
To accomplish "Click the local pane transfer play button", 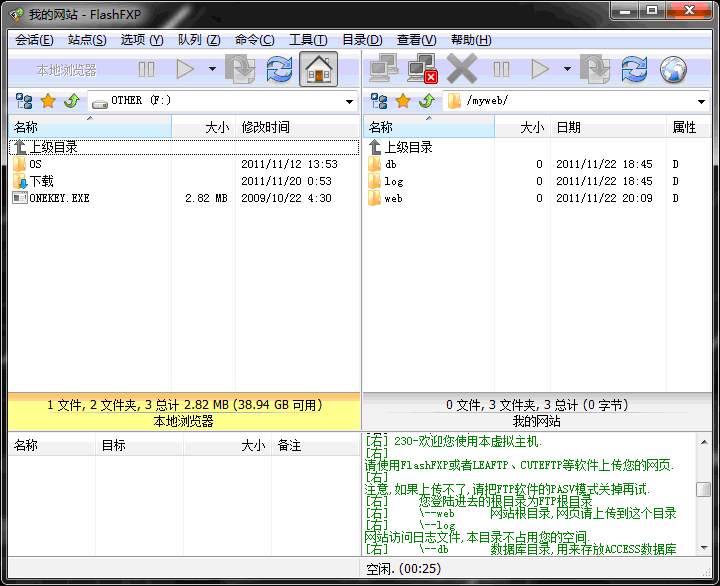I will click(185, 69).
